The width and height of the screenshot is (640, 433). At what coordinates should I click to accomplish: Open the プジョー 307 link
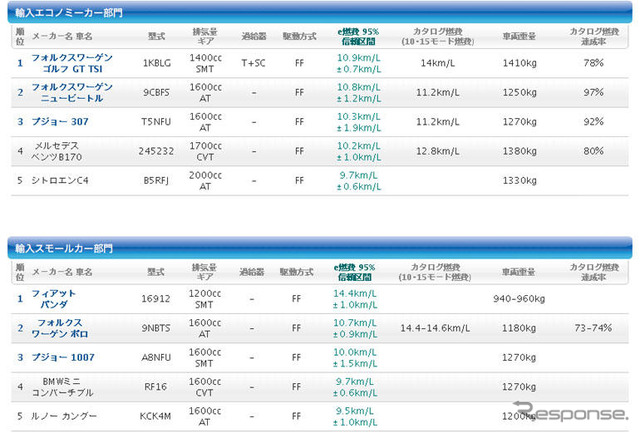[60, 122]
